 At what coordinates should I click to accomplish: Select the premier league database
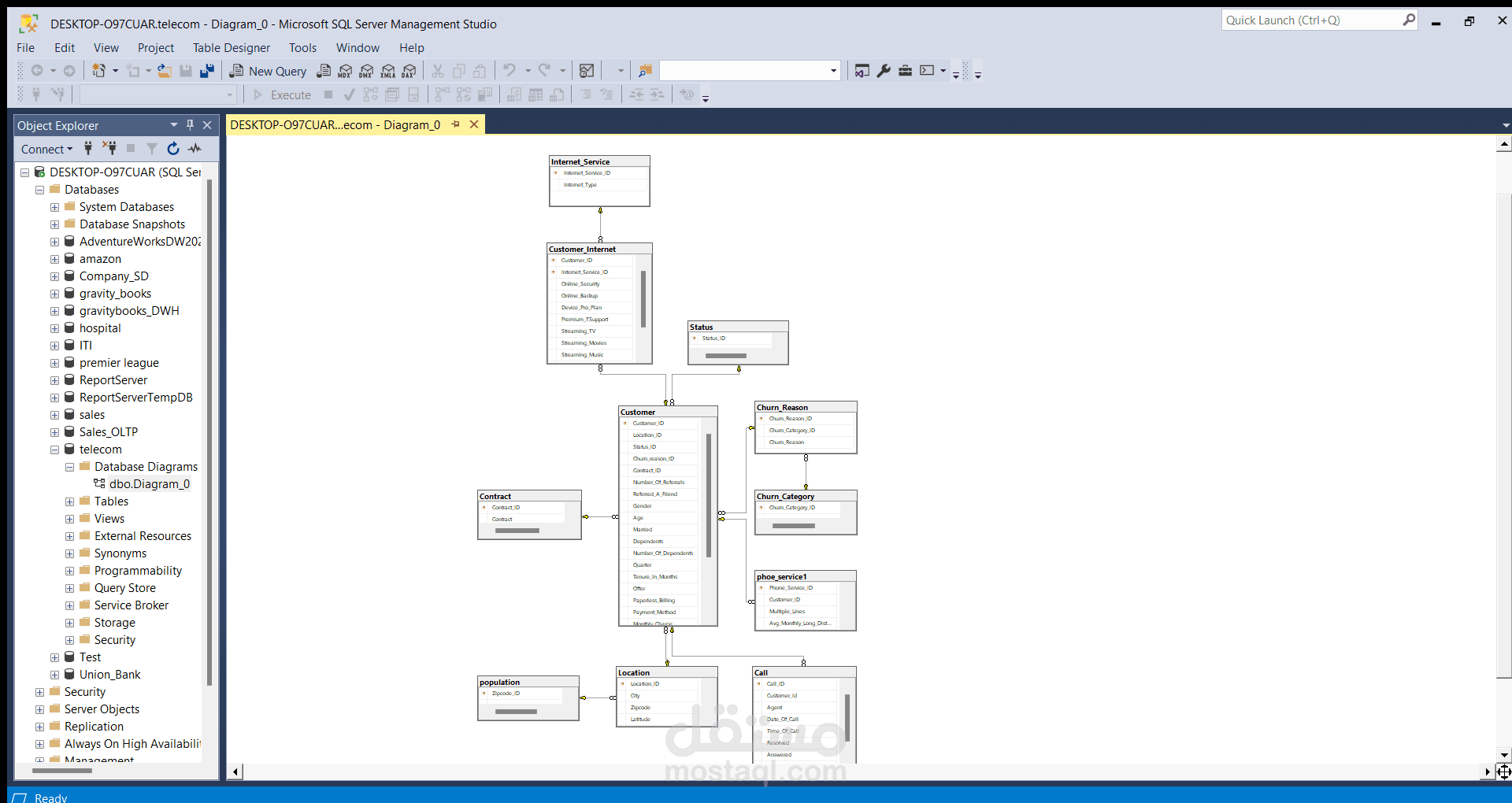(119, 363)
